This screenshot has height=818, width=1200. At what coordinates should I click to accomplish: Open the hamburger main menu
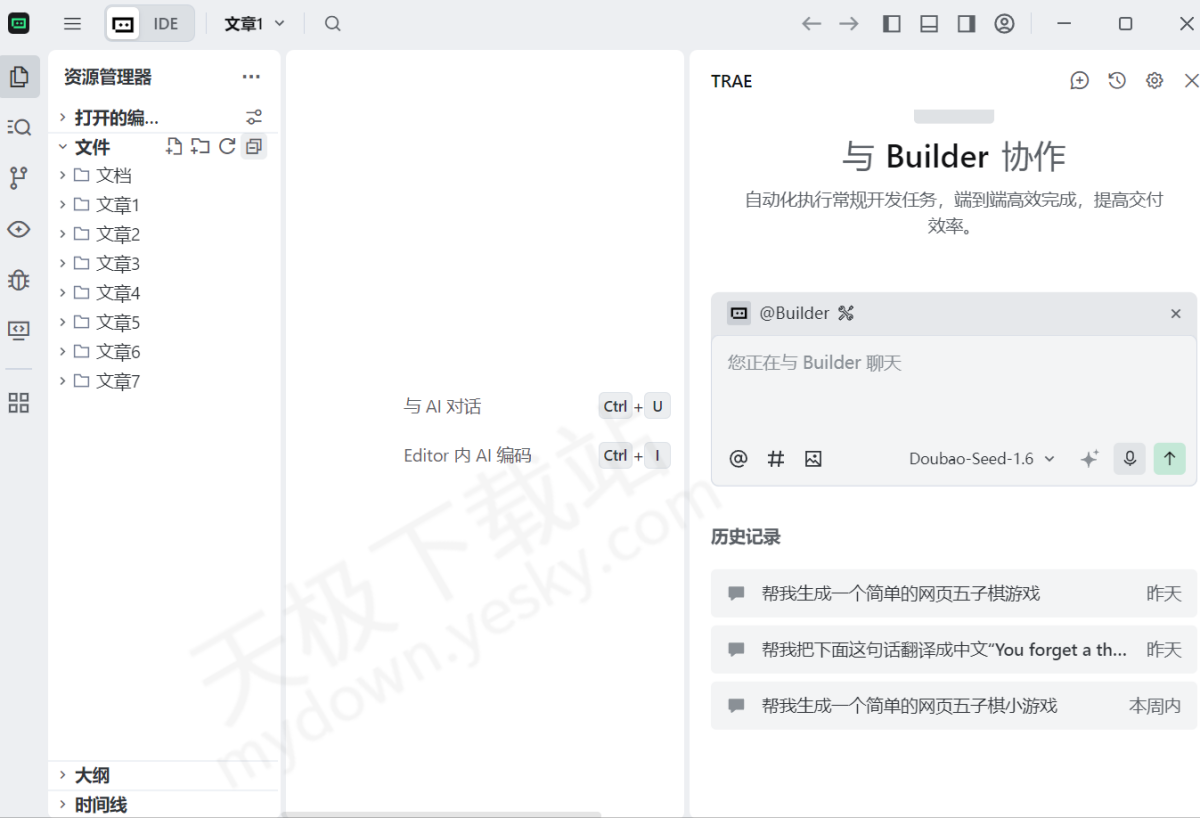72,24
